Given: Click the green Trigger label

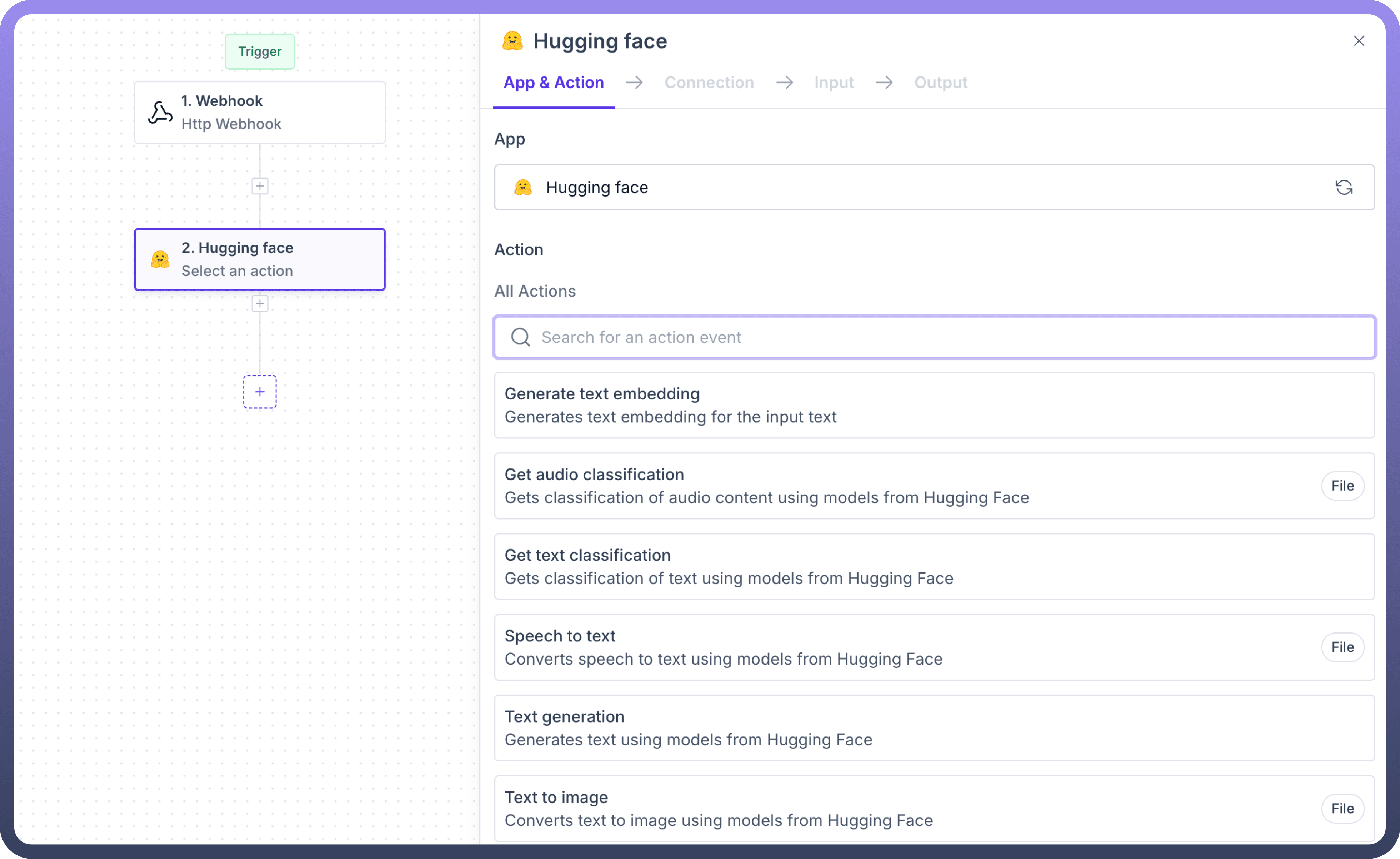Looking at the screenshot, I should coord(260,52).
